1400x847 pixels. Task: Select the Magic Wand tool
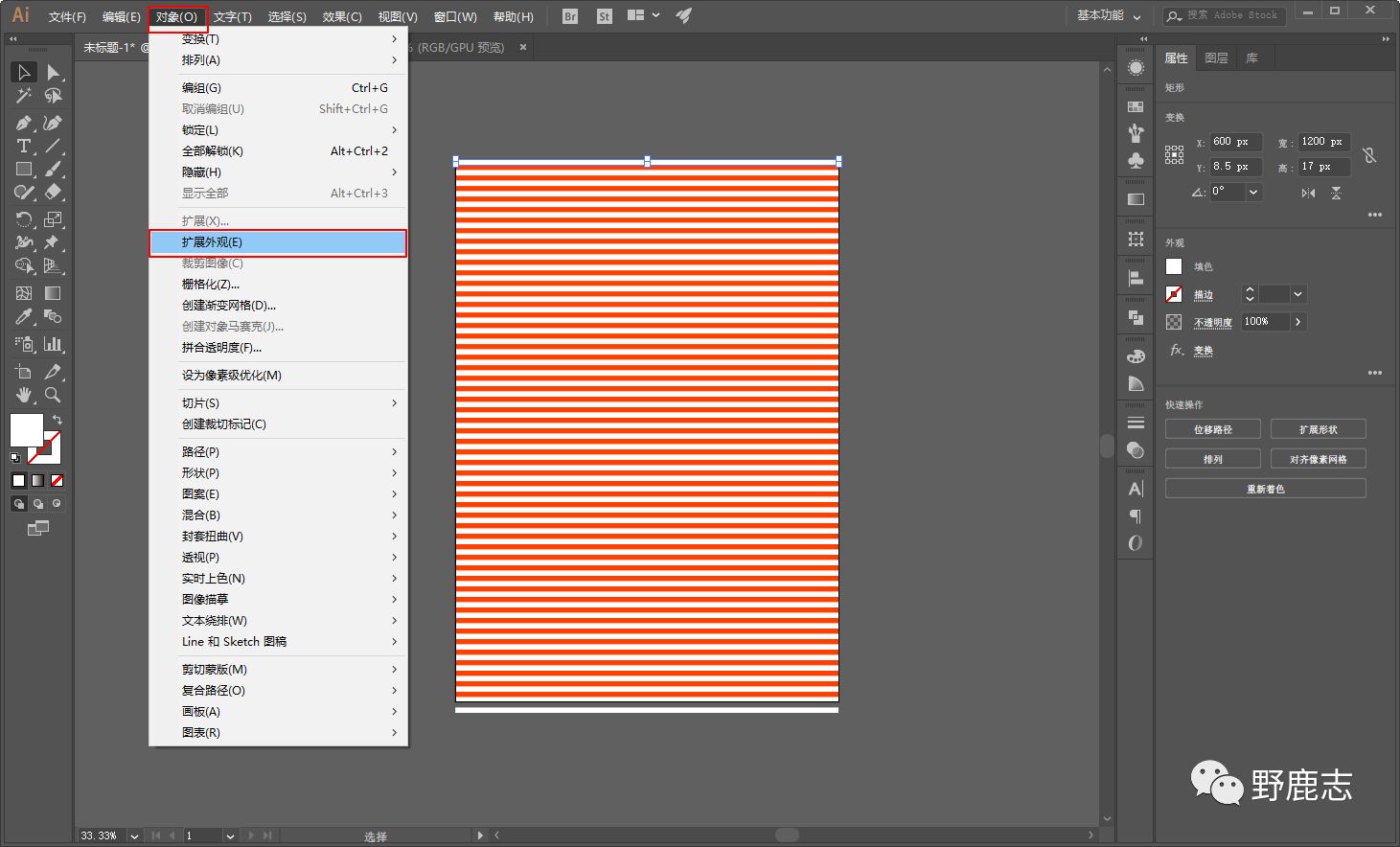pyautogui.click(x=24, y=96)
